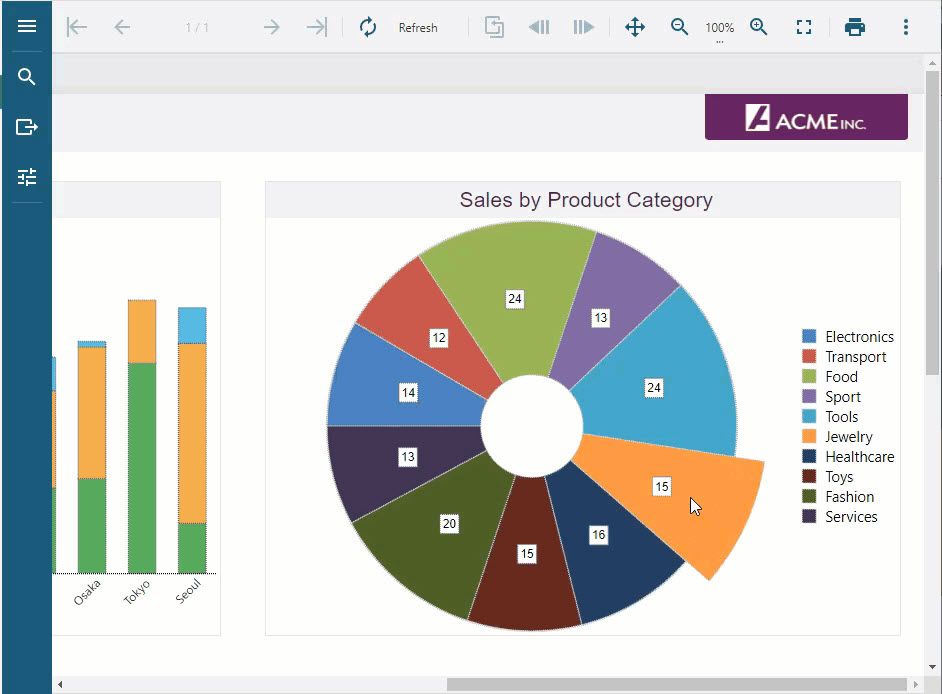Click the Fashion legend entry

click(x=838, y=496)
